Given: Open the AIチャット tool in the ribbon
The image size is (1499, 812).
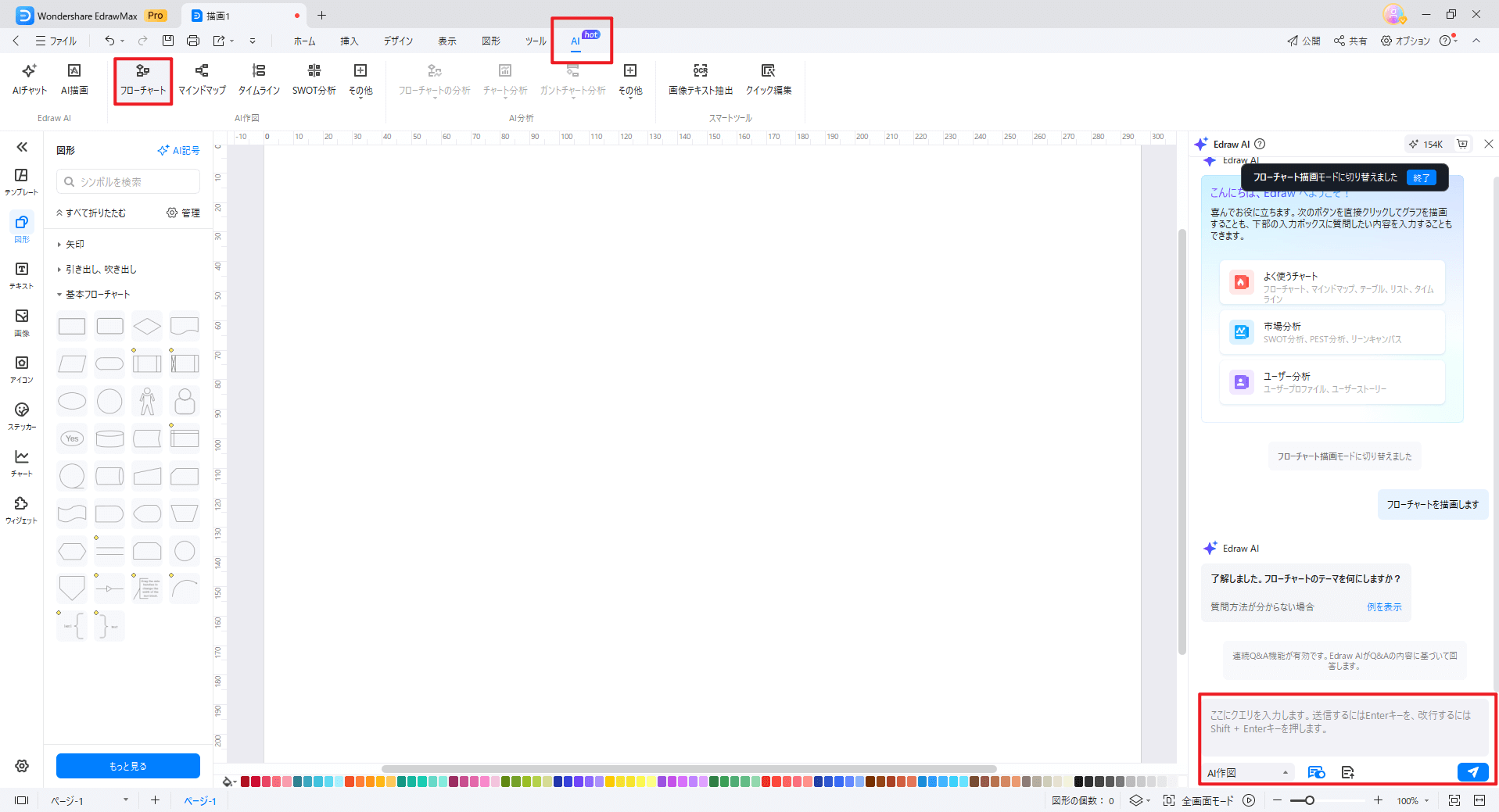Looking at the screenshot, I should pyautogui.click(x=30, y=80).
